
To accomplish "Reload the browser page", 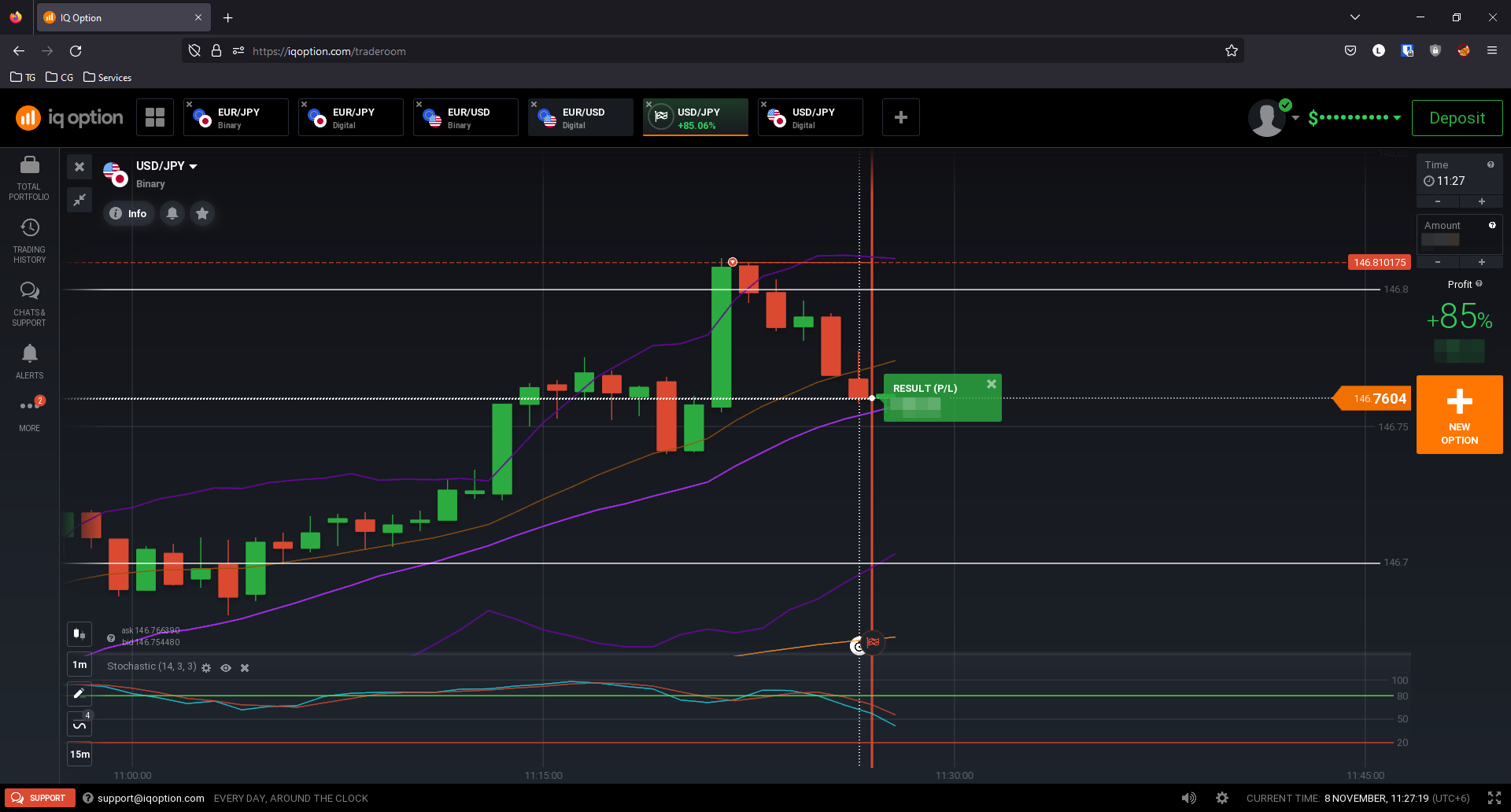I will tap(76, 51).
